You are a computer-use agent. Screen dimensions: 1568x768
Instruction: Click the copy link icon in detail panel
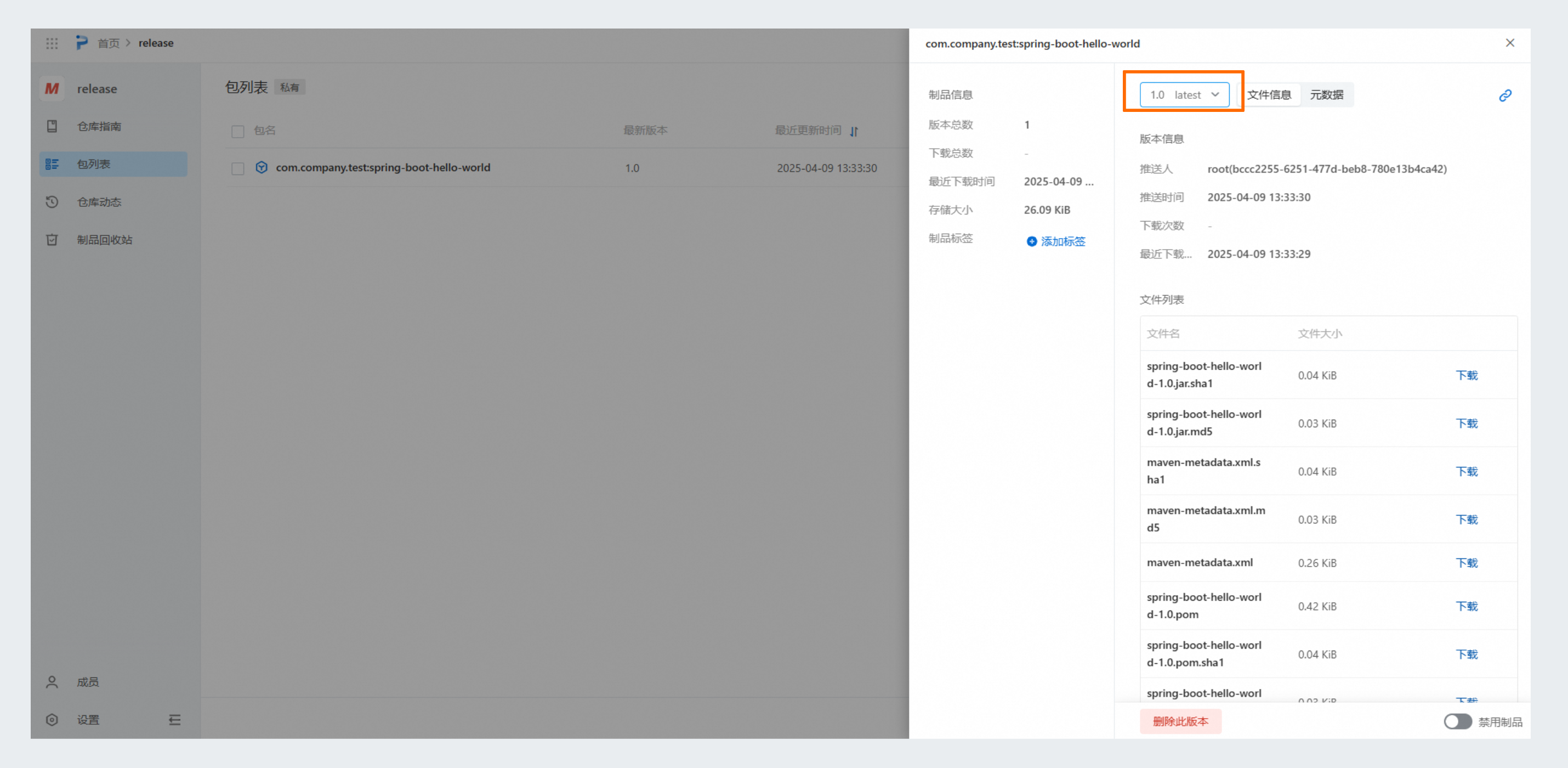tap(1505, 95)
